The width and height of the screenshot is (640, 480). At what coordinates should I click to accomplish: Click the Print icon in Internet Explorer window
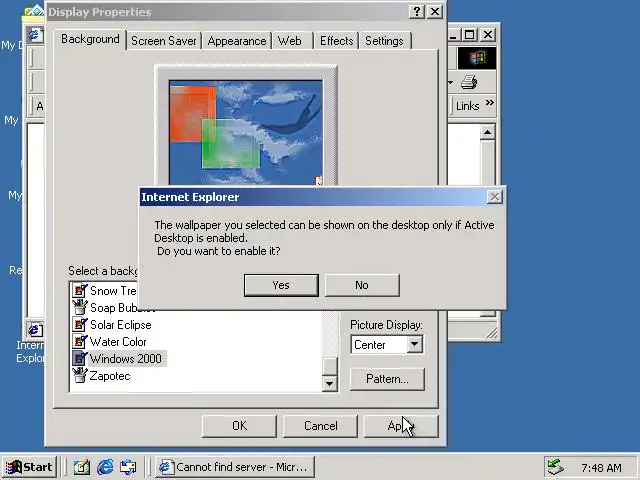(x=469, y=82)
